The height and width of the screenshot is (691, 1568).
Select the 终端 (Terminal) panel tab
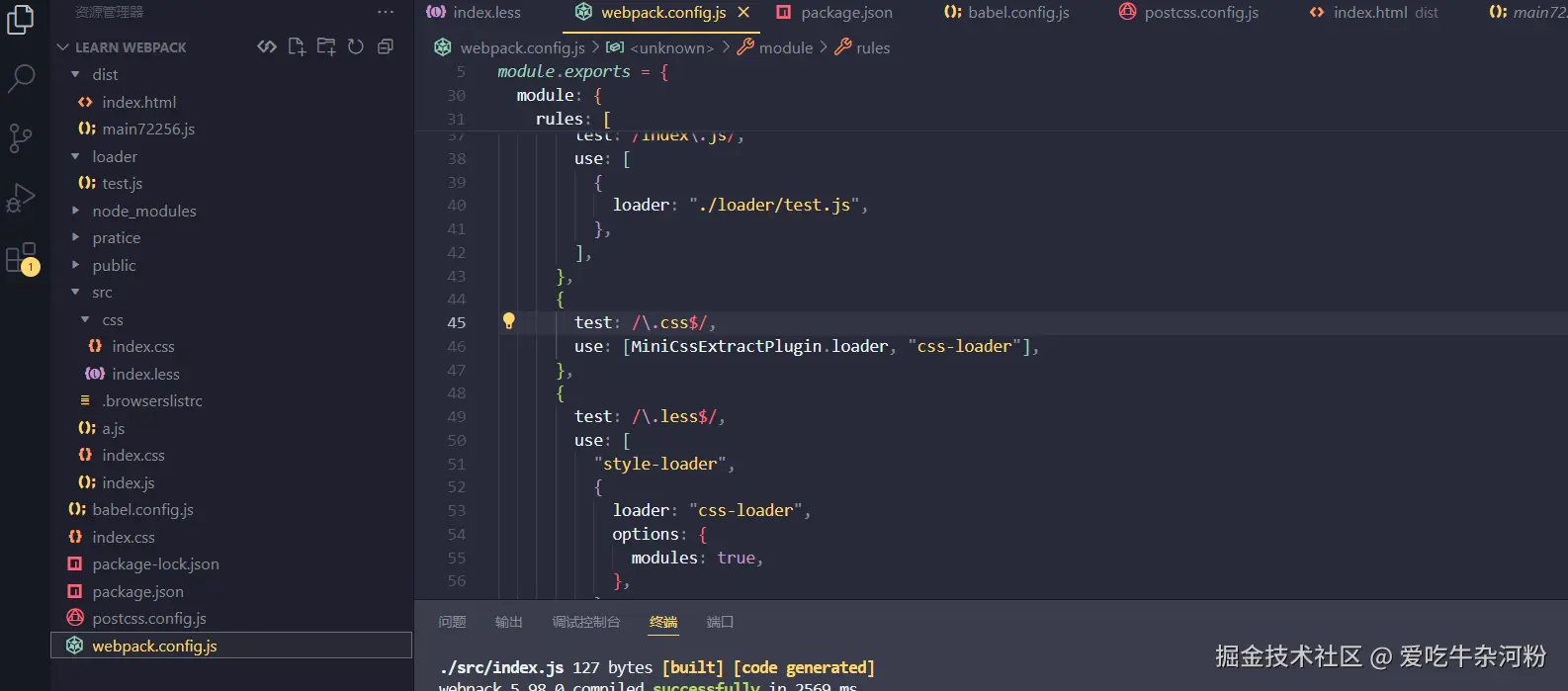click(x=663, y=622)
